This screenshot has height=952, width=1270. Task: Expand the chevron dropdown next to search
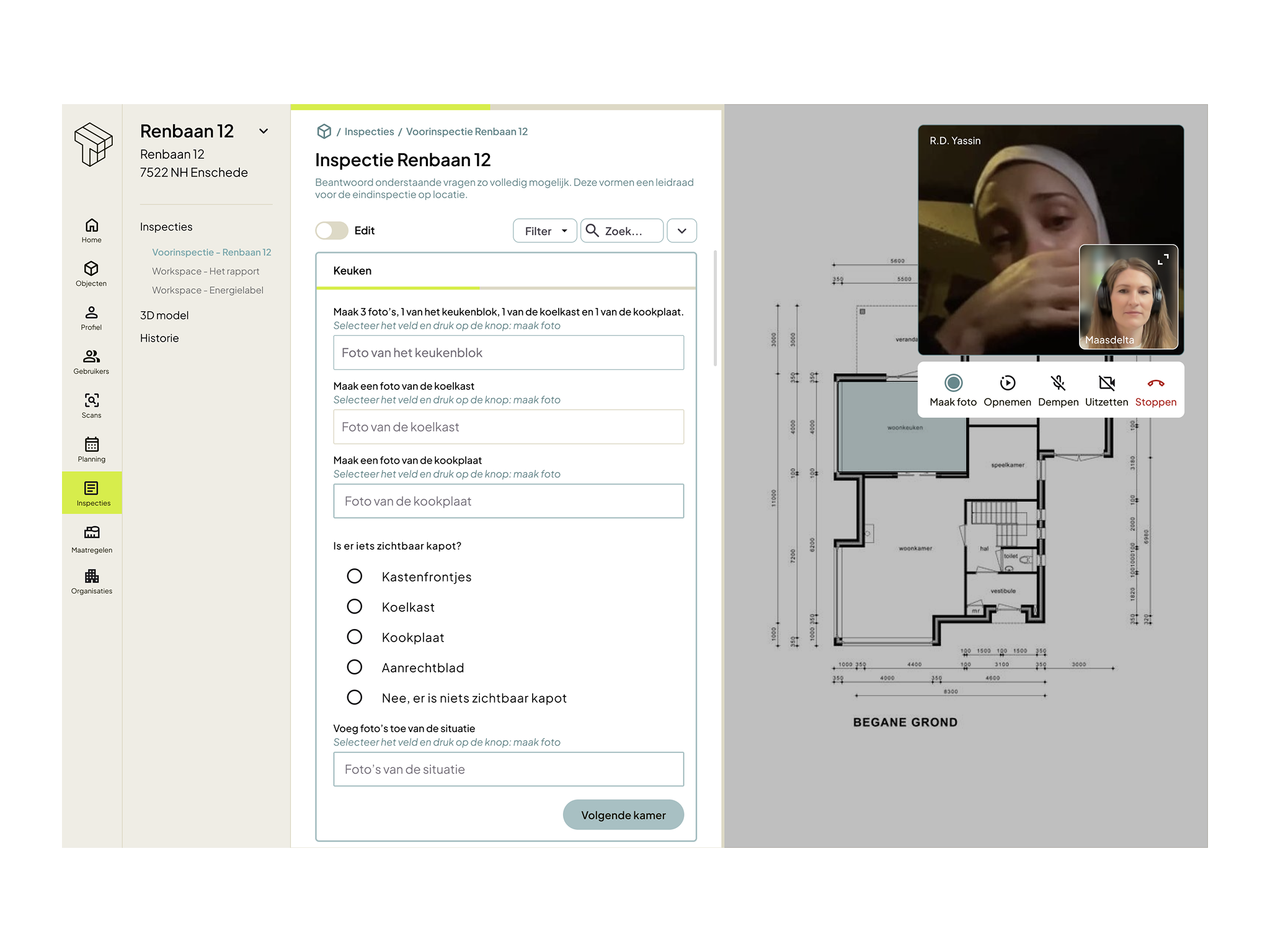click(x=682, y=231)
